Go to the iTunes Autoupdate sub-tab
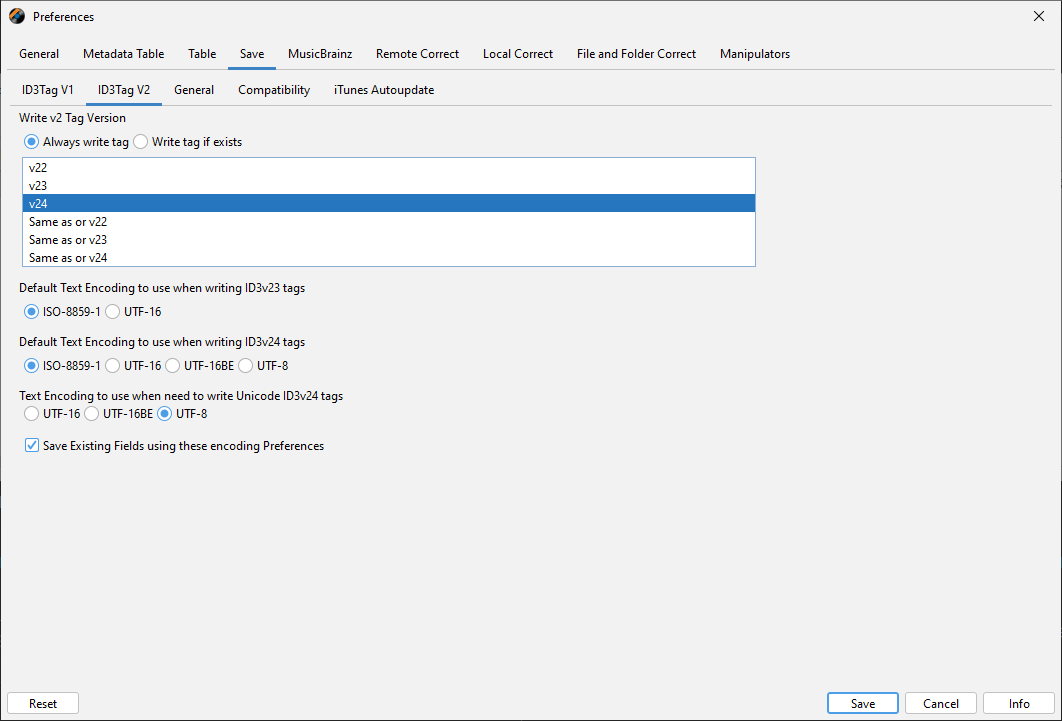Image resolution: width=1062 pixels, height=721 pixels. [383, 90]
